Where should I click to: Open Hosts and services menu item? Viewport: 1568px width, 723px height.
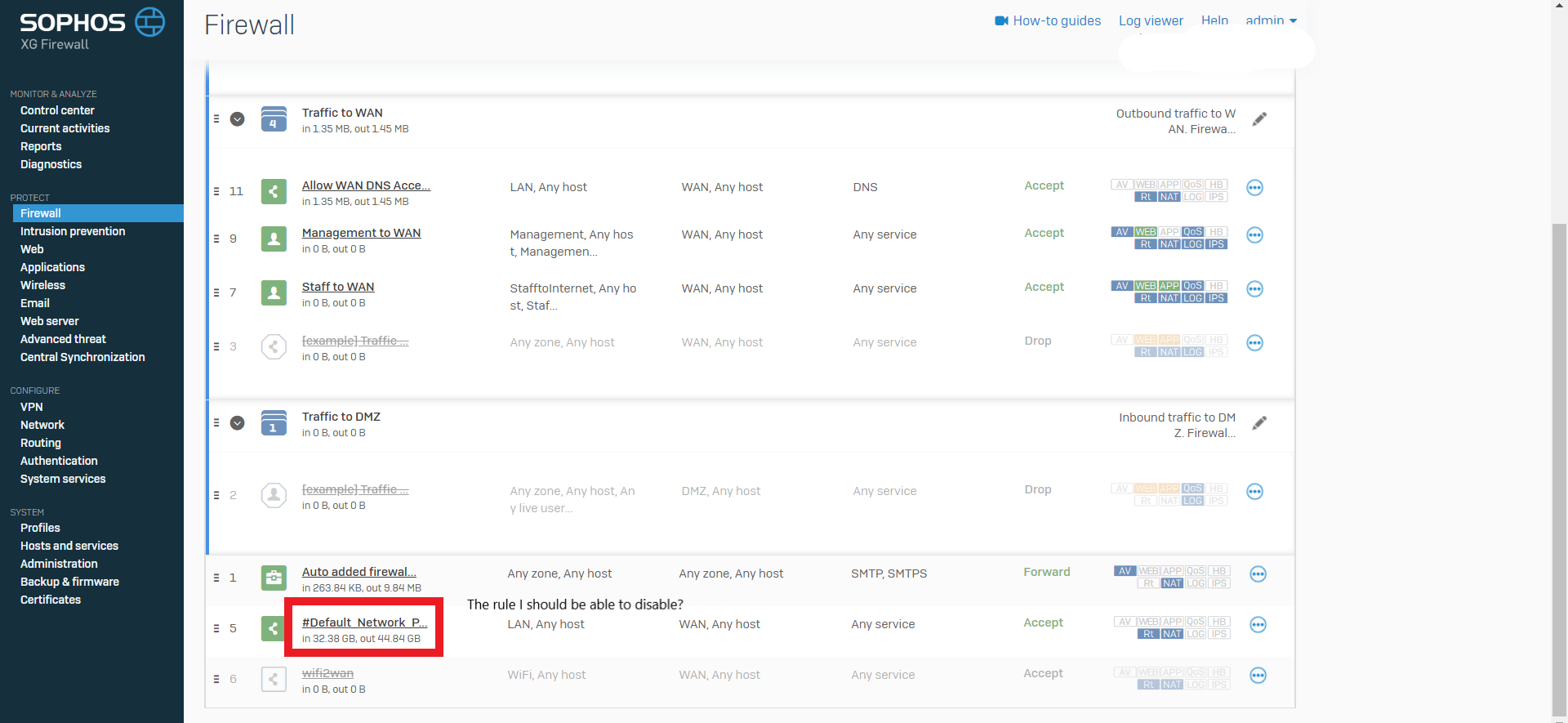[x=69, y=546]
